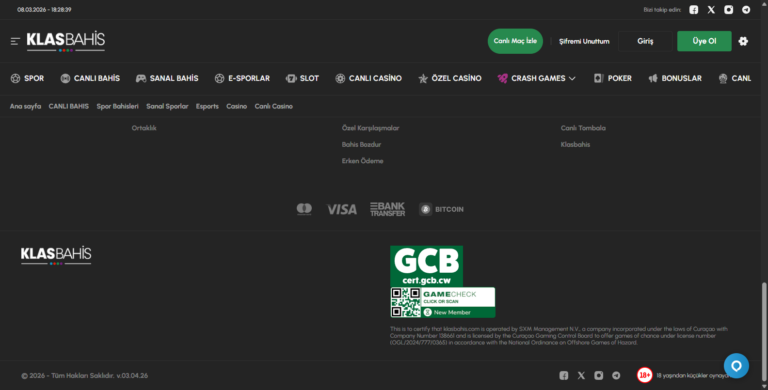Open Facebook icon in top header
The image size is (768, 390).
pyautogui.click(x=694, y=10)
